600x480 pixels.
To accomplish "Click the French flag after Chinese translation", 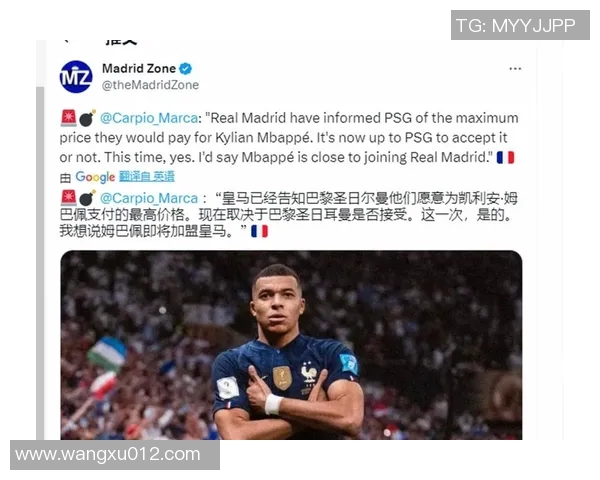I will coord(259,231).
